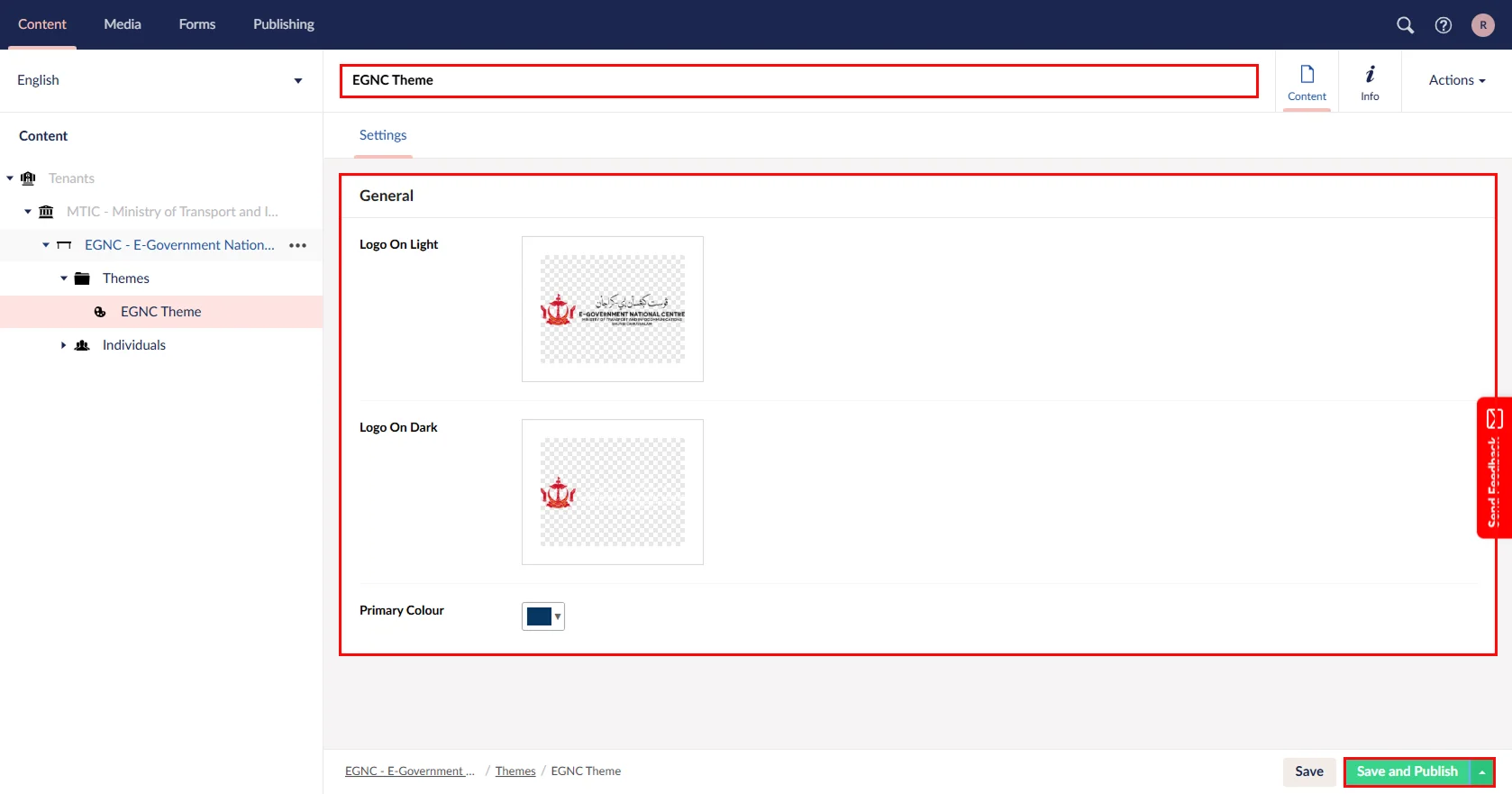The image size is (1512, 794).
Task: Open the Info app icon
Action: pyautogui.click(x=1370, y=82)
